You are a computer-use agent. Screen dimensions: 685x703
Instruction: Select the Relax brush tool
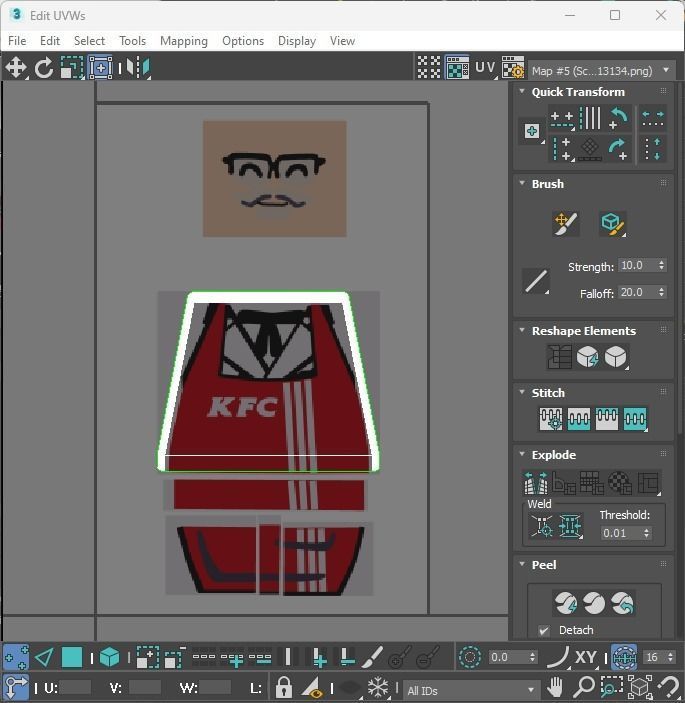[x=613, y=223]
